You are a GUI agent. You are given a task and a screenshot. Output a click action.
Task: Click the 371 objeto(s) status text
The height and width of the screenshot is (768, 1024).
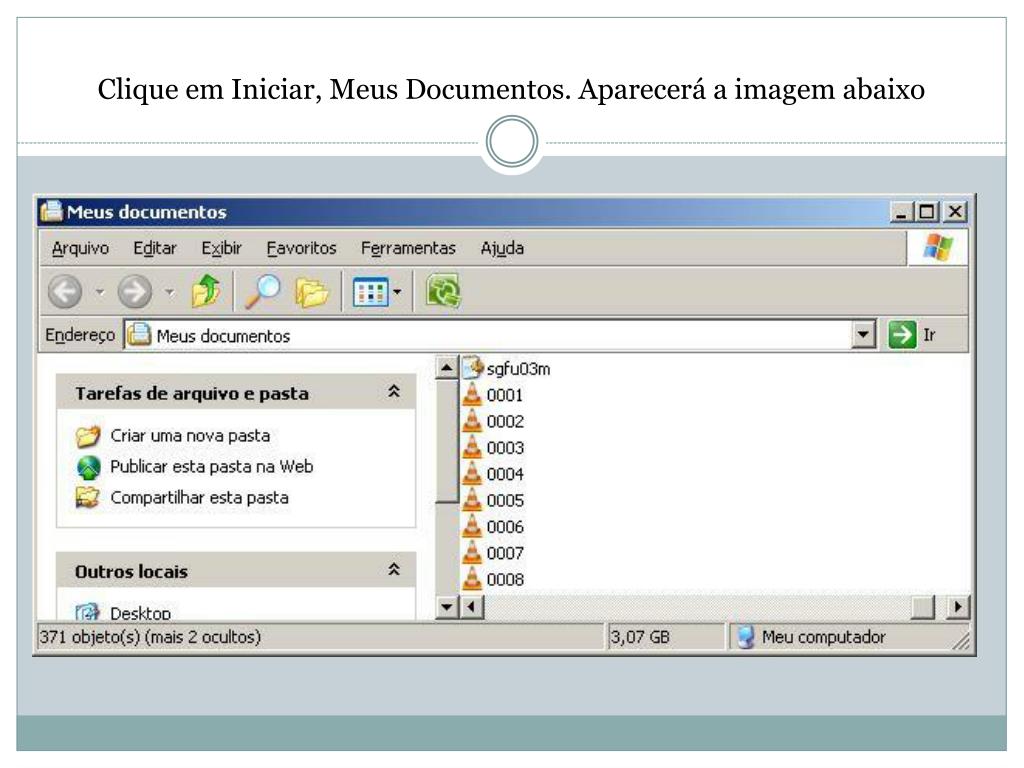150,637
